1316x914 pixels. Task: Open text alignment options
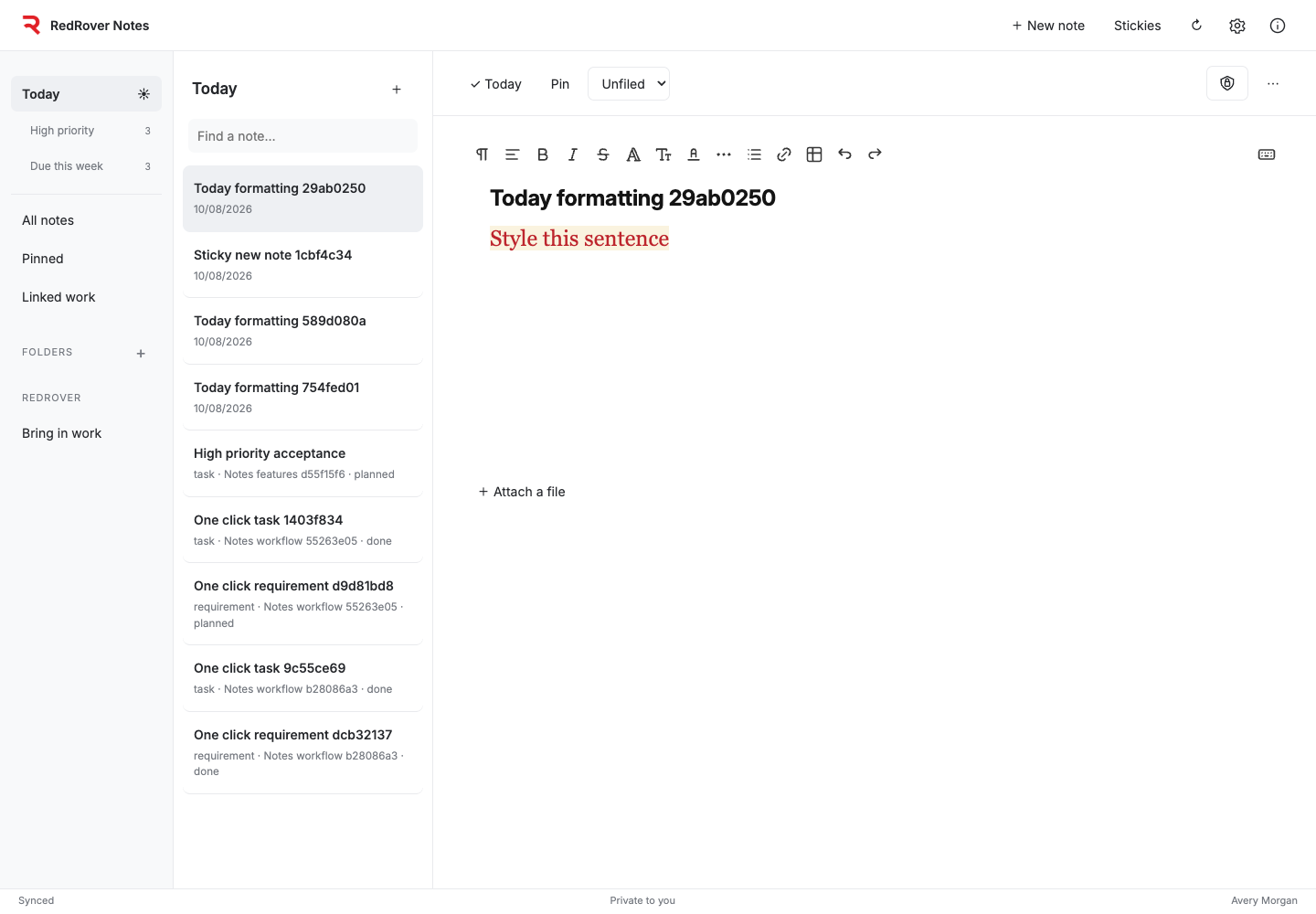coord(512,154)
